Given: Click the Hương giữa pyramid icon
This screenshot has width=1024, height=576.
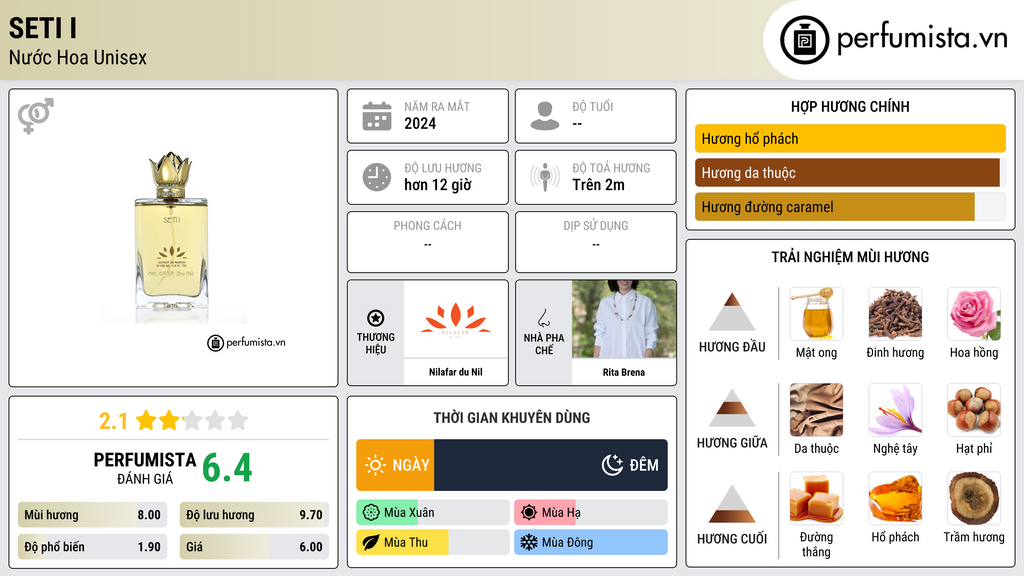Looking at the screenshot, I should point(731,408).
